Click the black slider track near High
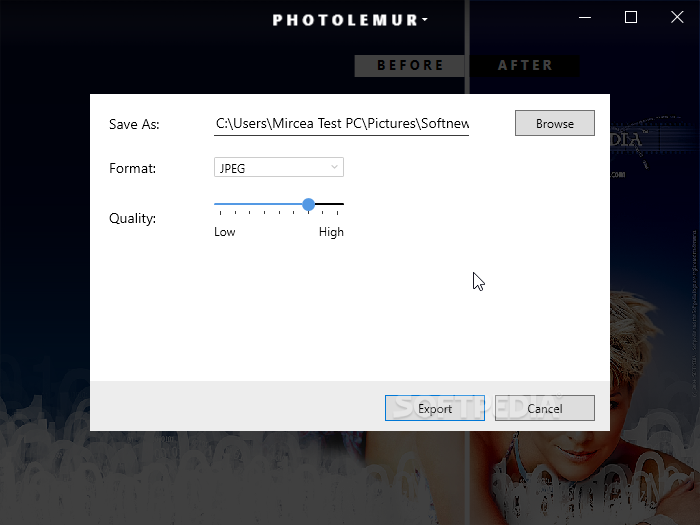This screenshot has width=700, height=525. pos(329,204)
